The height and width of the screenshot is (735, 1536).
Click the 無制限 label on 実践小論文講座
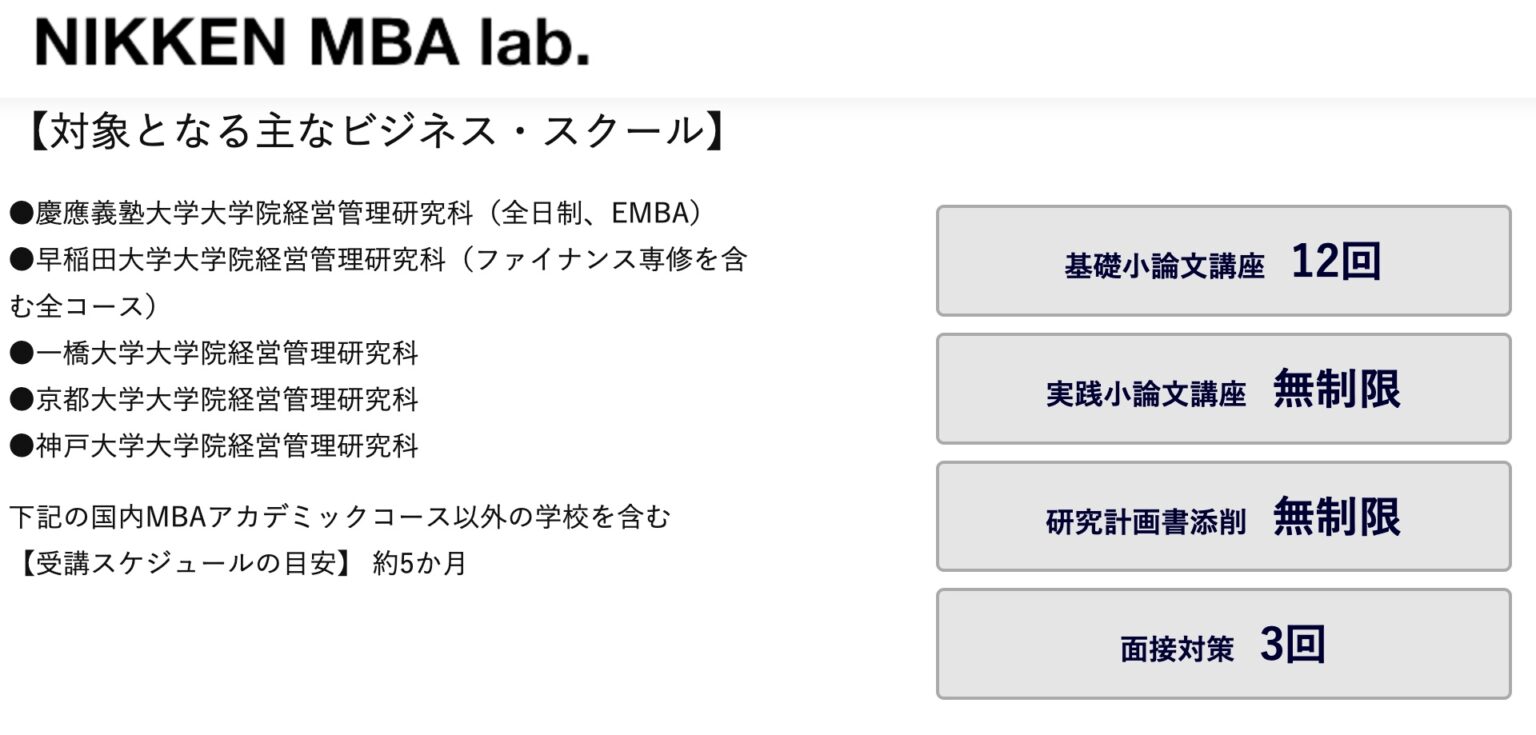1338,388
